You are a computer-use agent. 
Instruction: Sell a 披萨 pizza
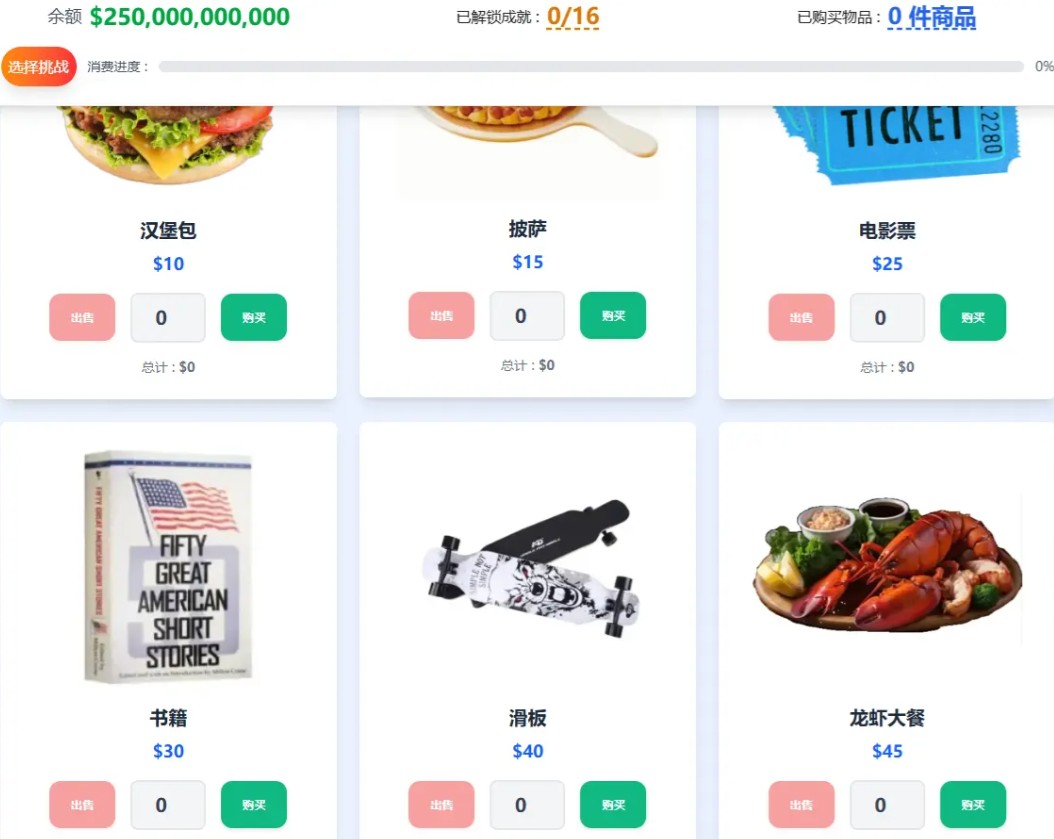442,315
